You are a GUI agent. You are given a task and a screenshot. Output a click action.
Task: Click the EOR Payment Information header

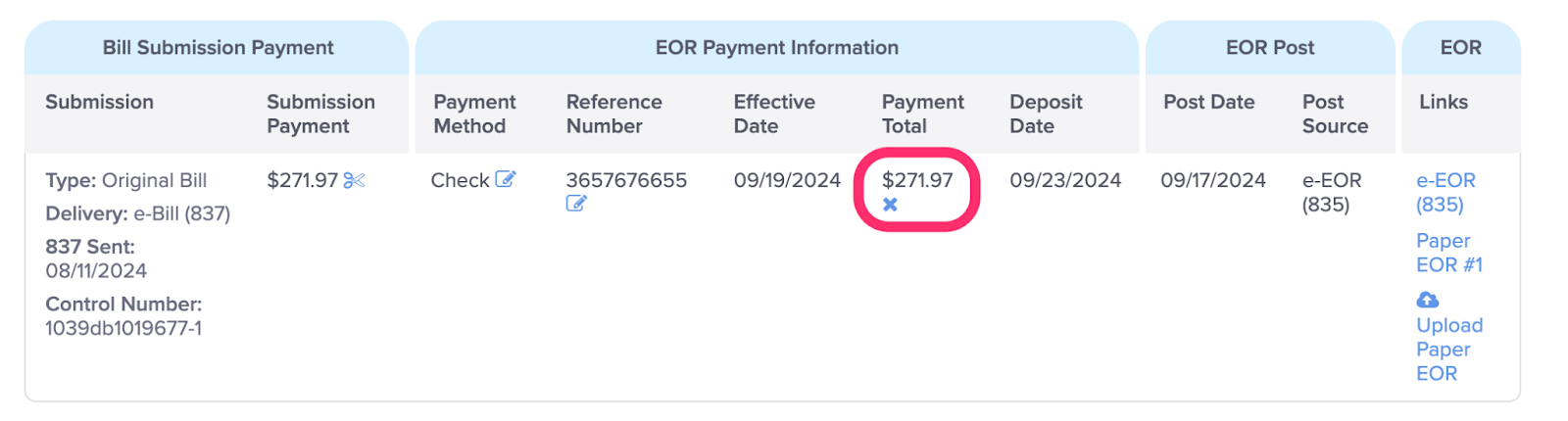pyautogui.click(x=776, y=47)
